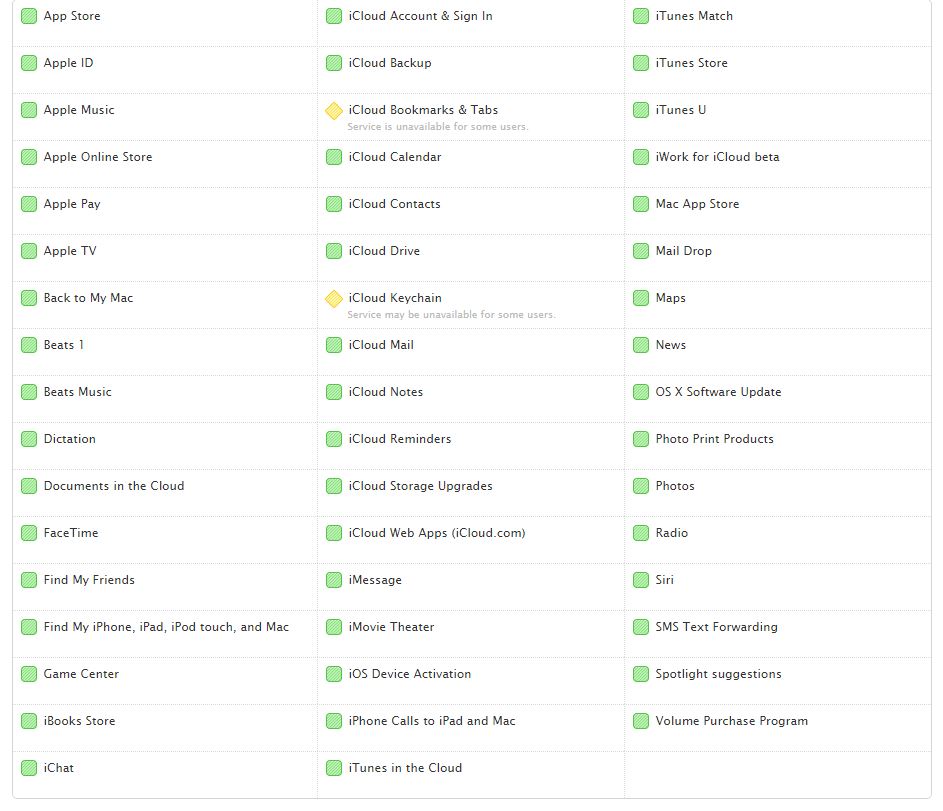
Task: Select the Mail Drop label
Action: 684,251
